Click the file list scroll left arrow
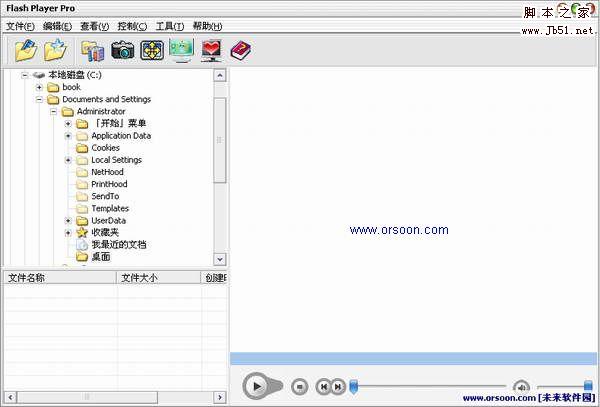The height and width of the screenshot is (407, 600). [10, 397]
